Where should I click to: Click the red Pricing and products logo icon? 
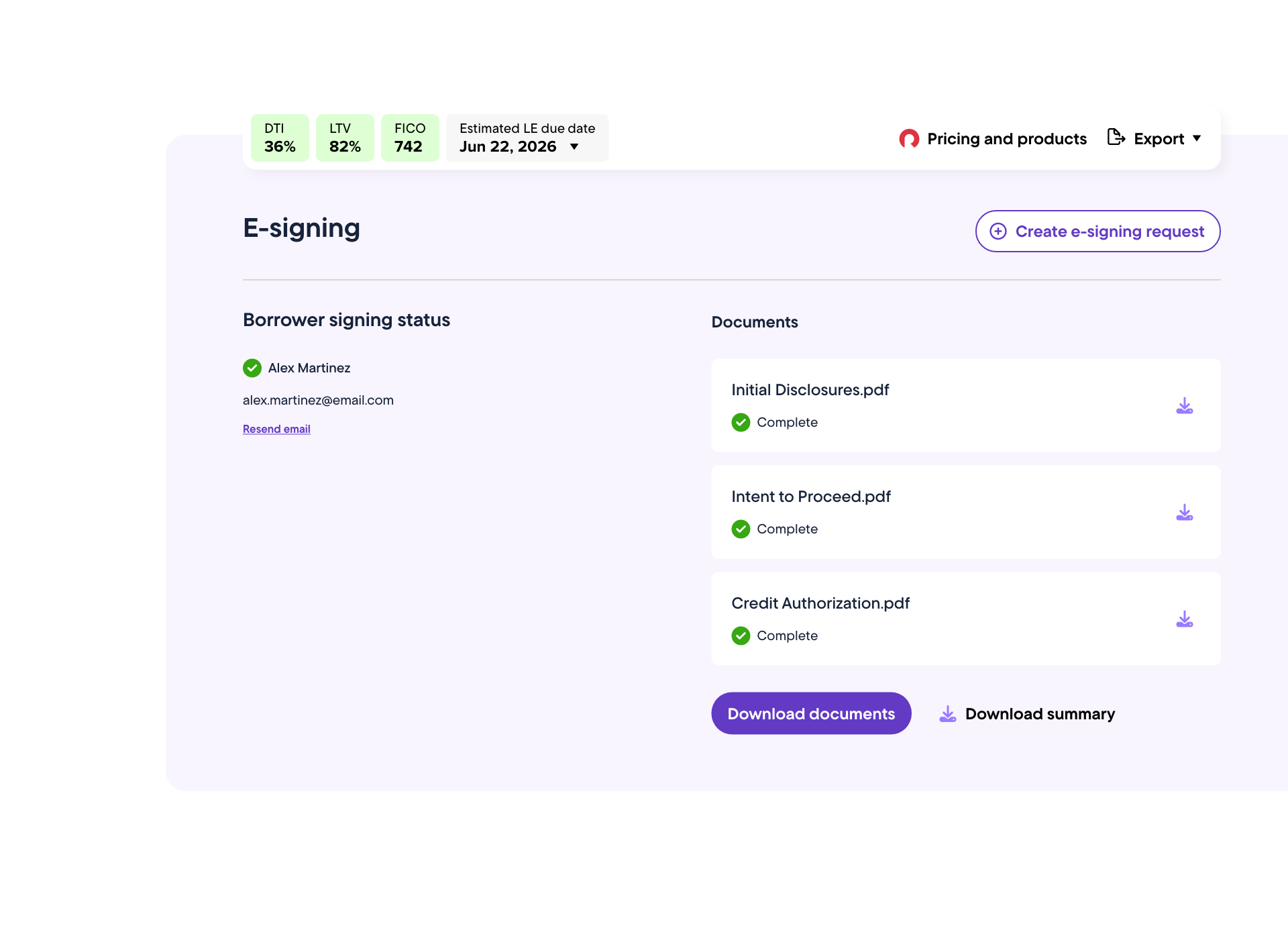[909, 139]
